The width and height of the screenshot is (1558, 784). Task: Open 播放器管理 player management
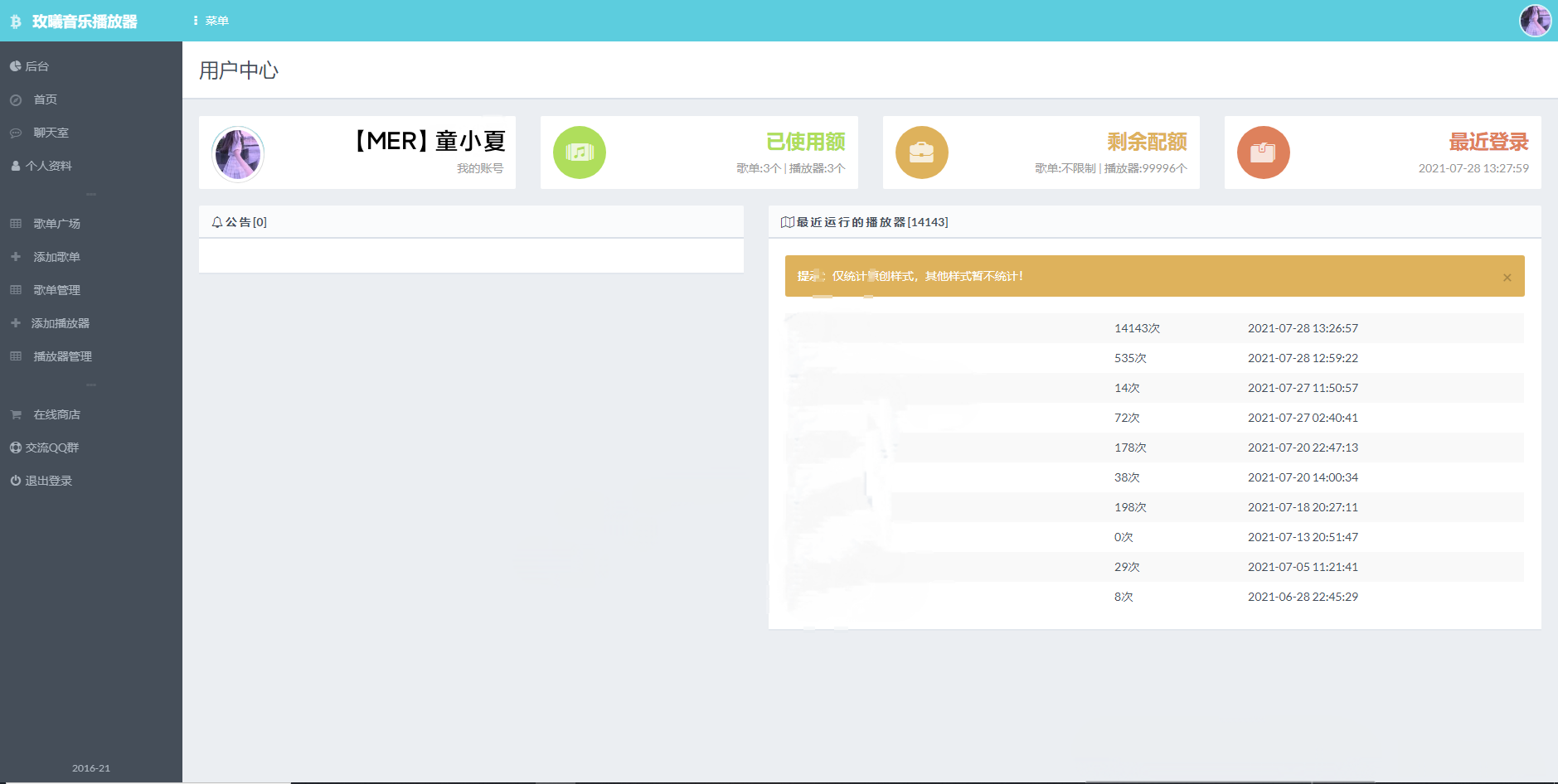coord(62,356)
